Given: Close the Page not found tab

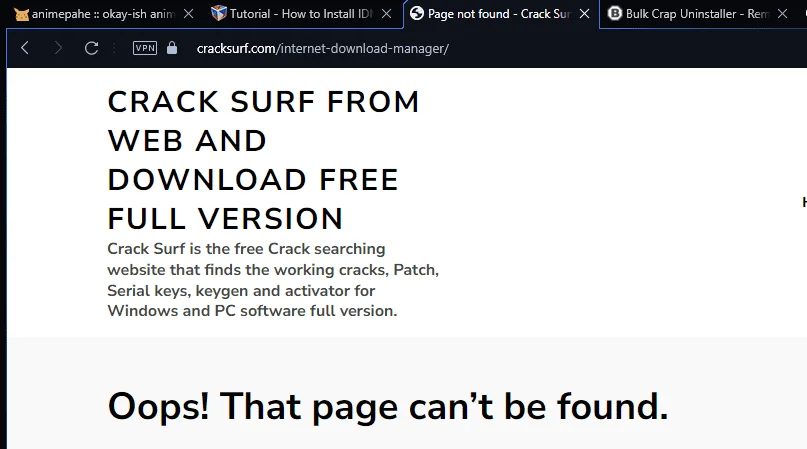Looking at the screenshot, I should click(585, 14).
